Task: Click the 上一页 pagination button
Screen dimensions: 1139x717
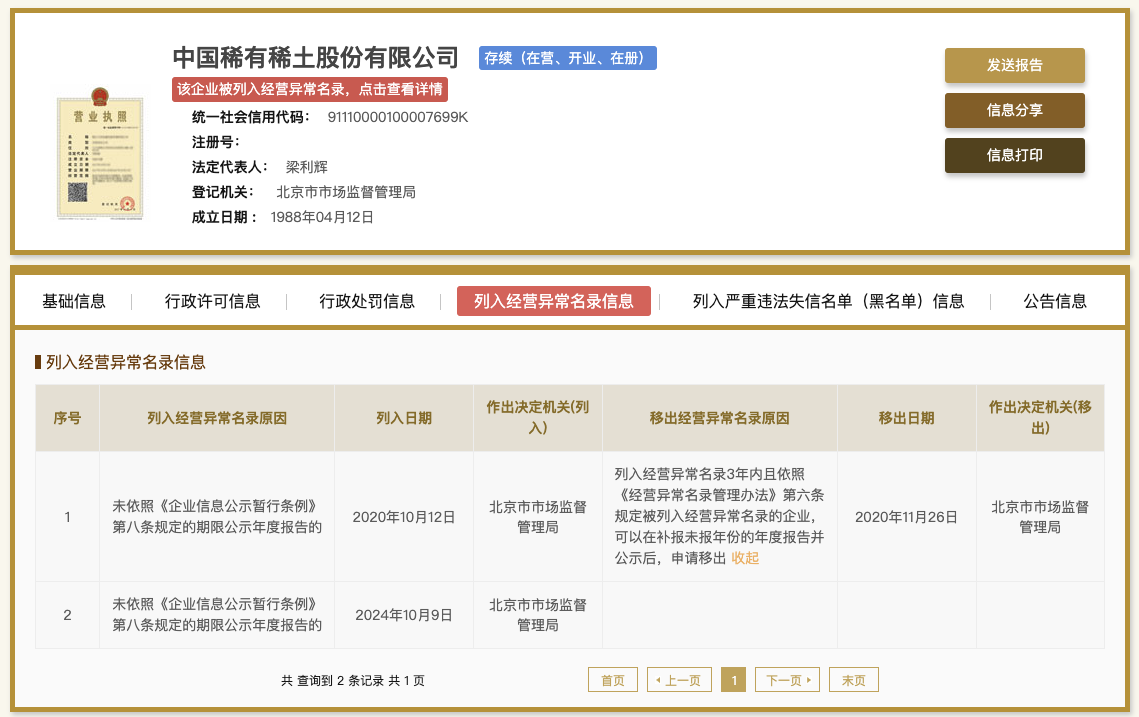Action: (679, 680)
